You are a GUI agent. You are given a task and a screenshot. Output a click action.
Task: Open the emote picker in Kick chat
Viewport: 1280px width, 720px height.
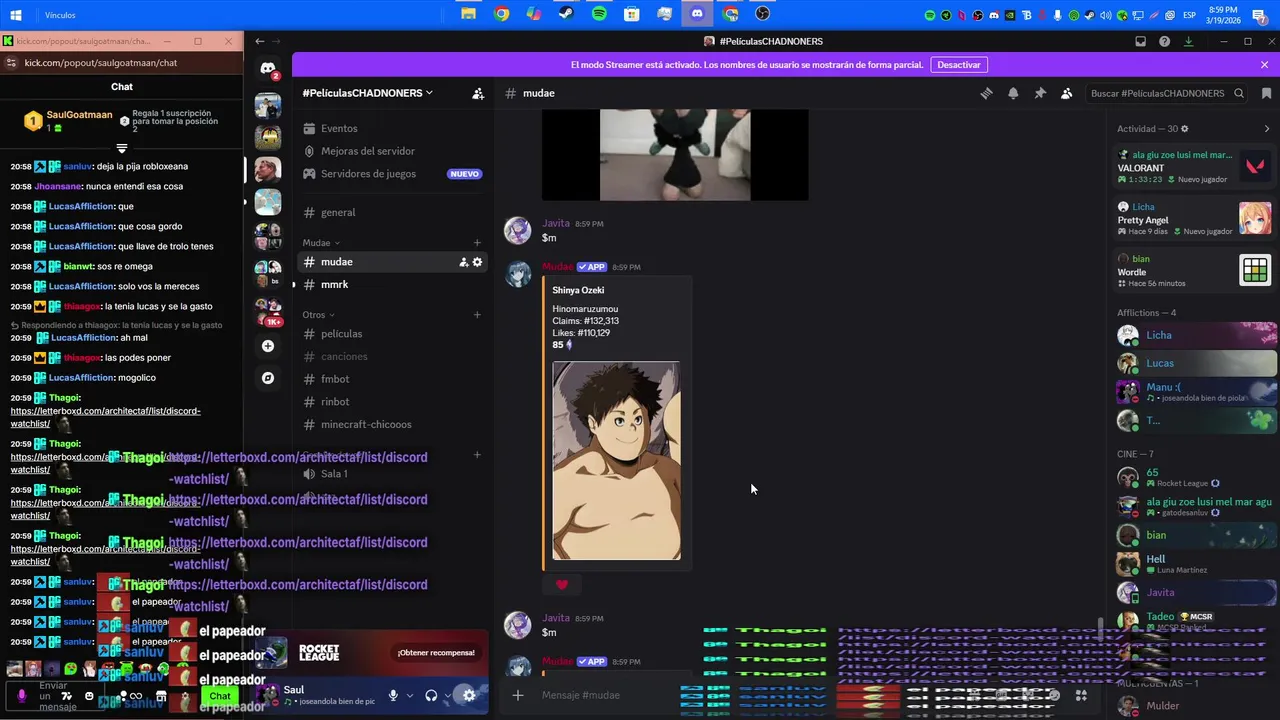(89, 696)
